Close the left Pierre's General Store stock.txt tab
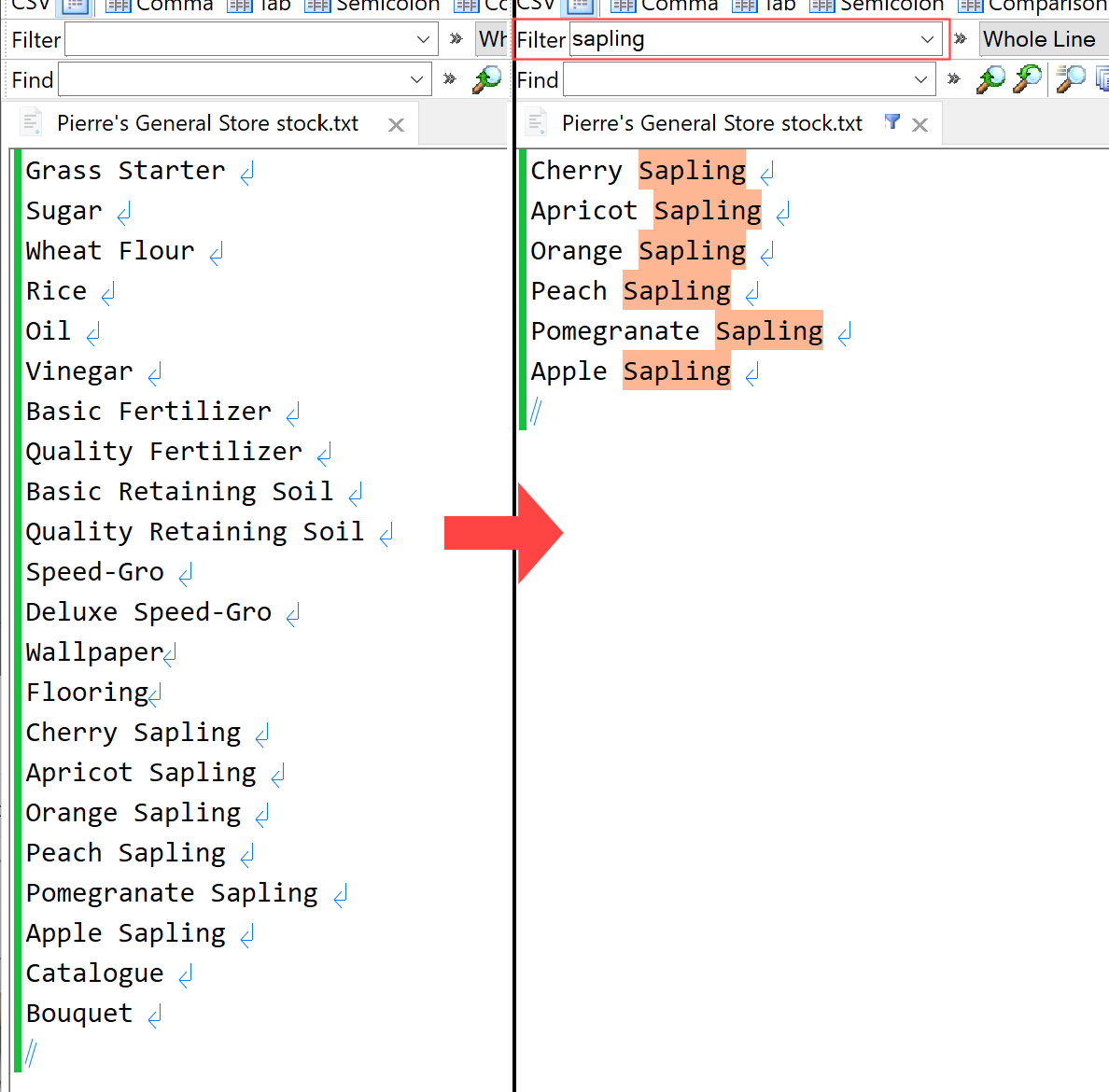 click(x=396, y=125)
